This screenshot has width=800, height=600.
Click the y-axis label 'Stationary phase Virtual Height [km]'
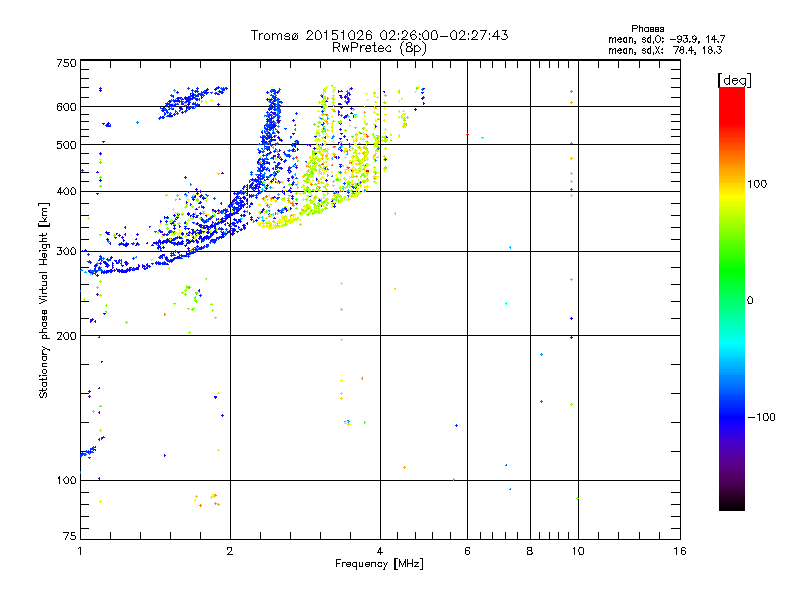pyautogui.click(x=43, y=300)
